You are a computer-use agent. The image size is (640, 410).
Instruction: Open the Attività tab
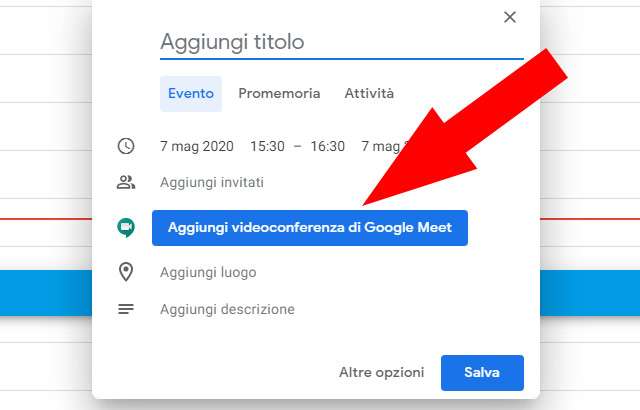click(x=369, y=94)
